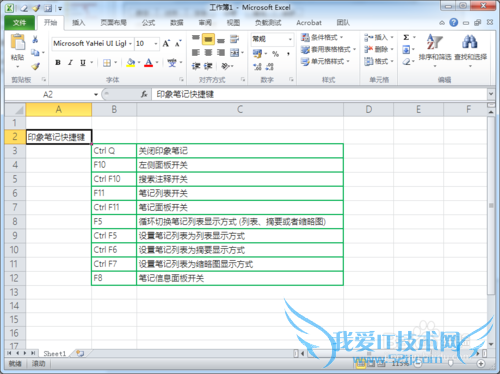Screen dimensions: 500x374
Task: Switch to 数据 Data tab
Action: tap(177, 23)
